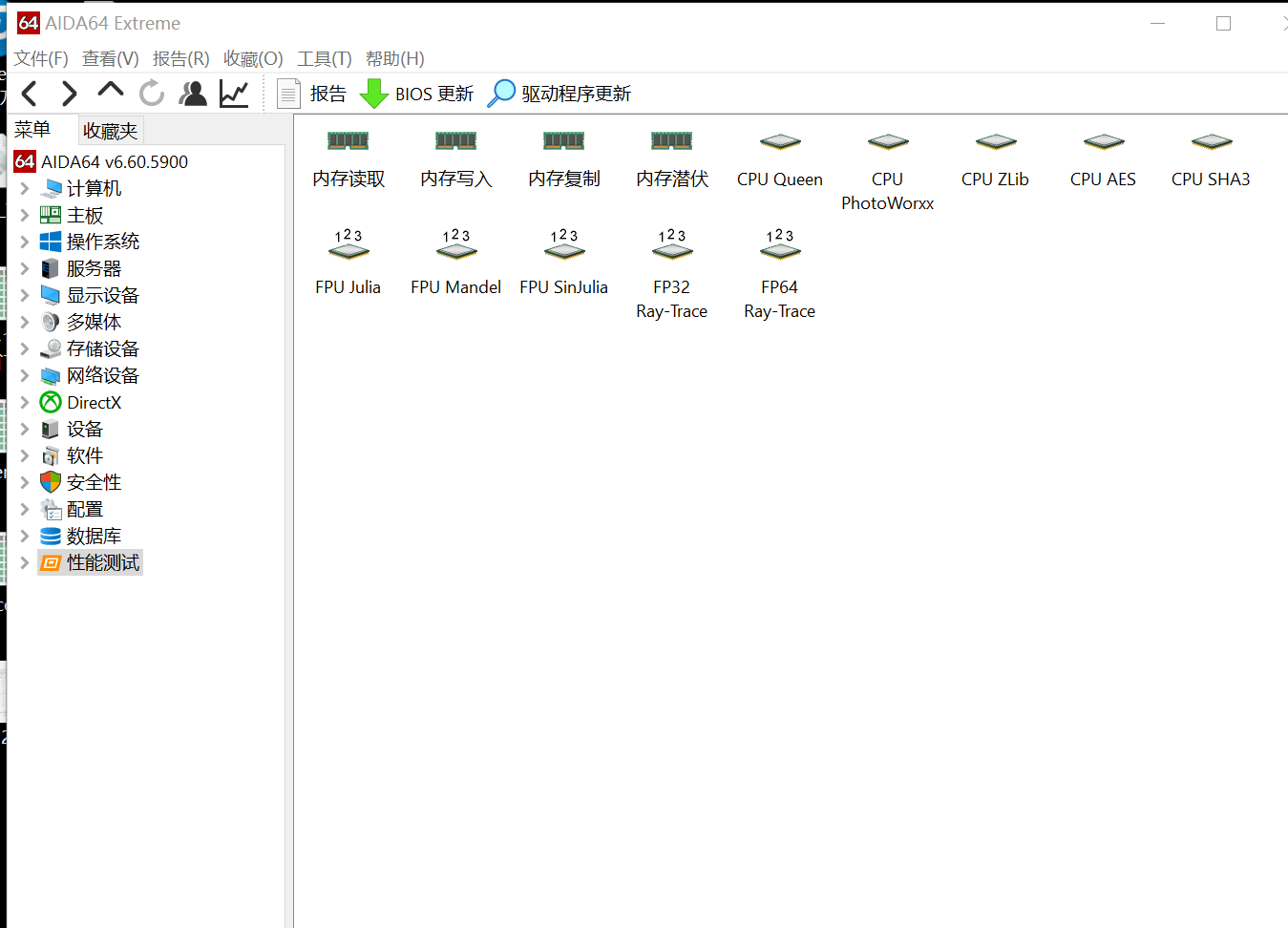Expand the 操作系统 tree node
This screenshot has height=928, width=1288.
(25, 242)
